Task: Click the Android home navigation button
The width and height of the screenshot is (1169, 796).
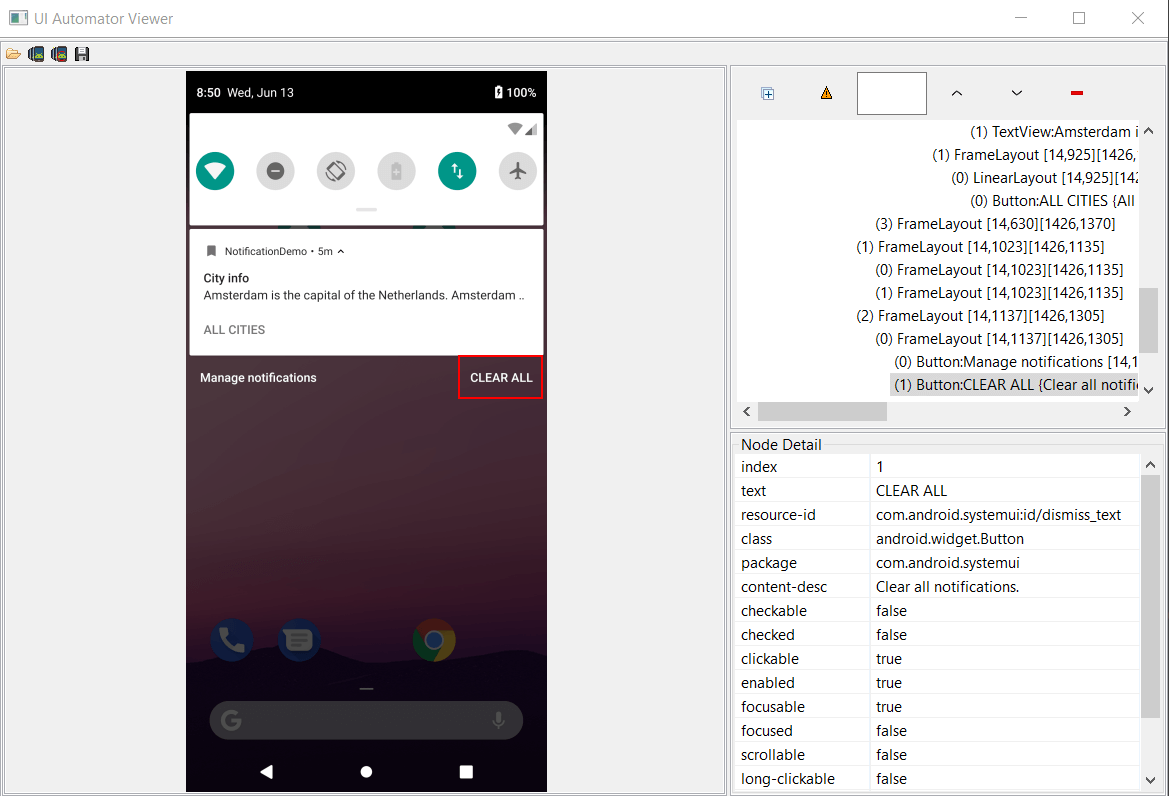Action: click(366, 771)
